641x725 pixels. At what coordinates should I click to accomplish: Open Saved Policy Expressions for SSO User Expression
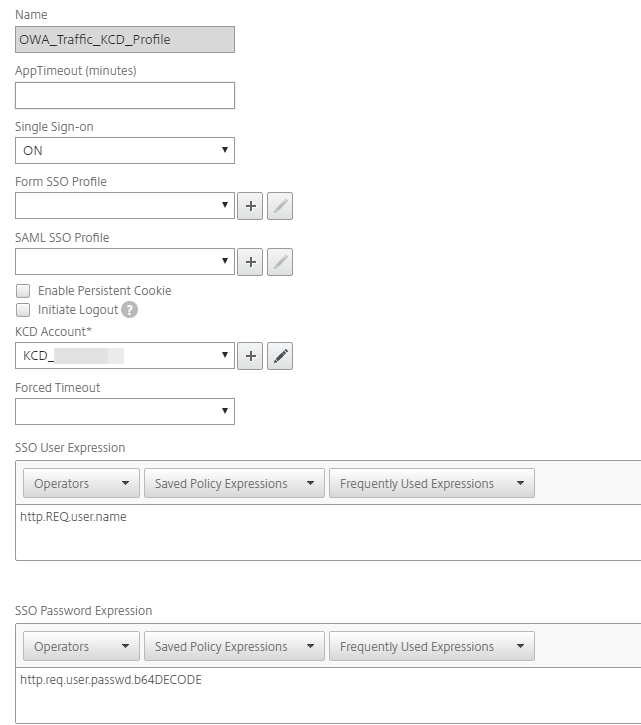pyautogui.click(x=234, y=484)
